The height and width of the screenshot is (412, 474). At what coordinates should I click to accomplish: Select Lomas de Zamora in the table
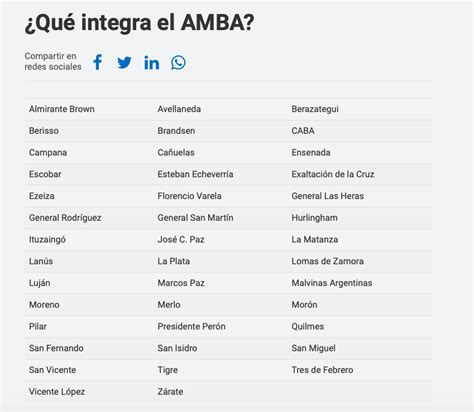328,261
